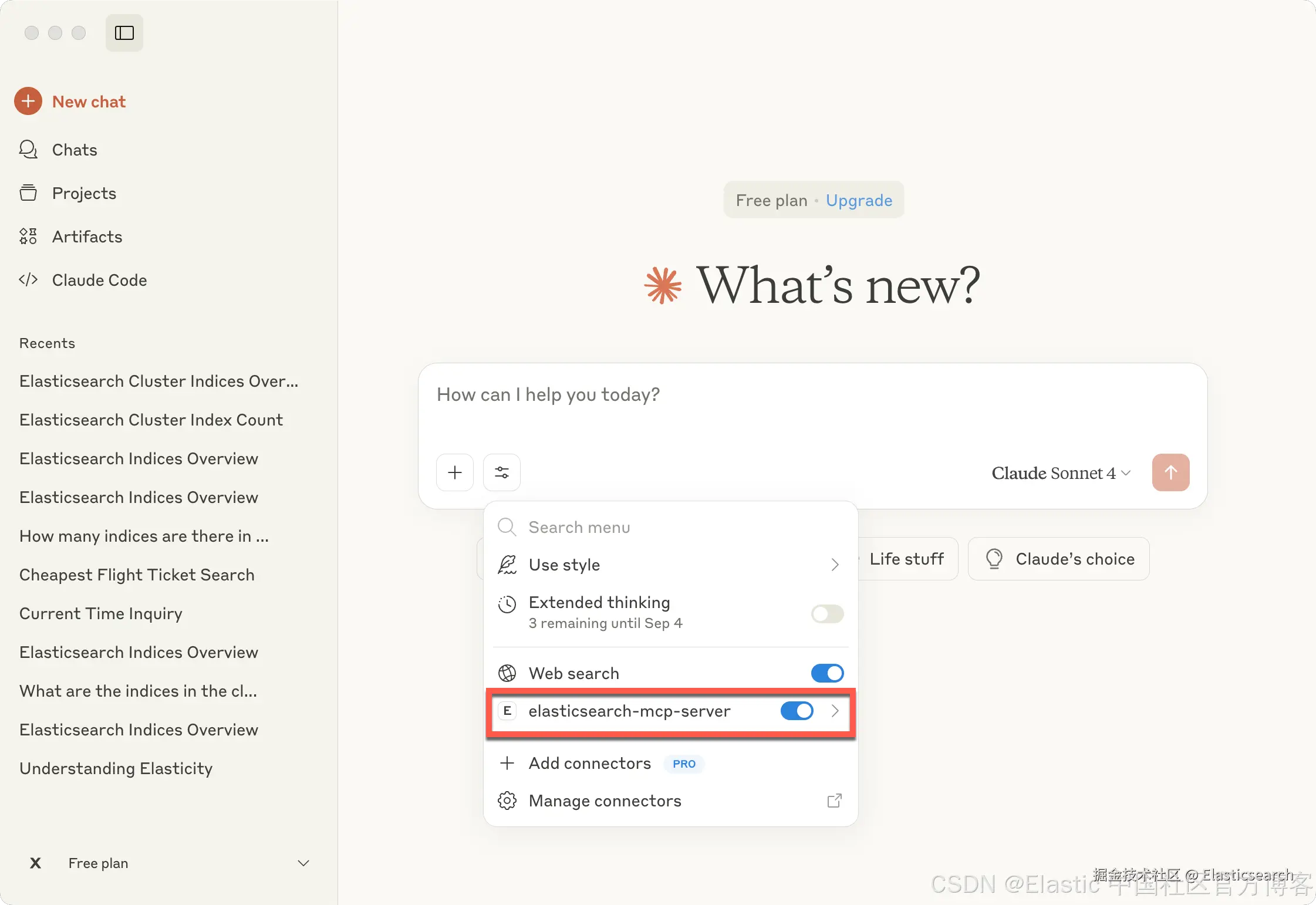Expand elasticsearch-mcp-server tools chevron
The height and width of the screenshot is (905, 1316).
[835, 711]
